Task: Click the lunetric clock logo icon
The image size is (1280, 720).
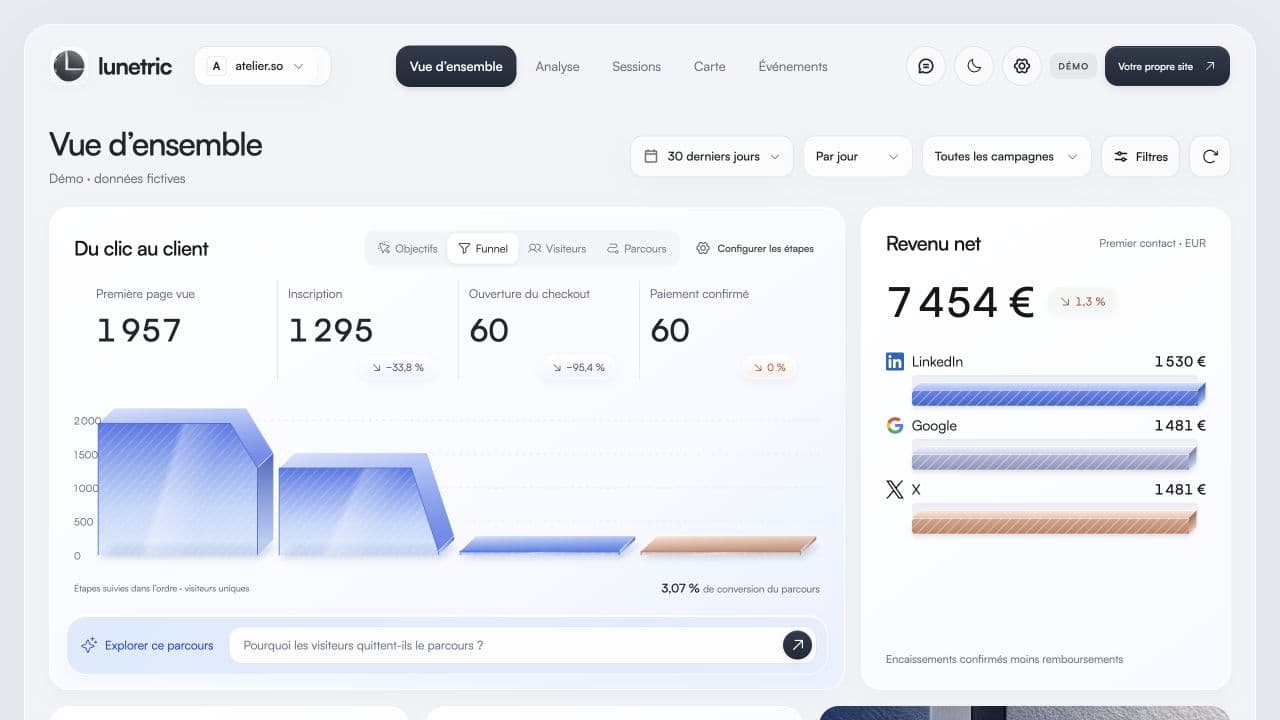Action: pyautogui.click(x=69, y=66)
